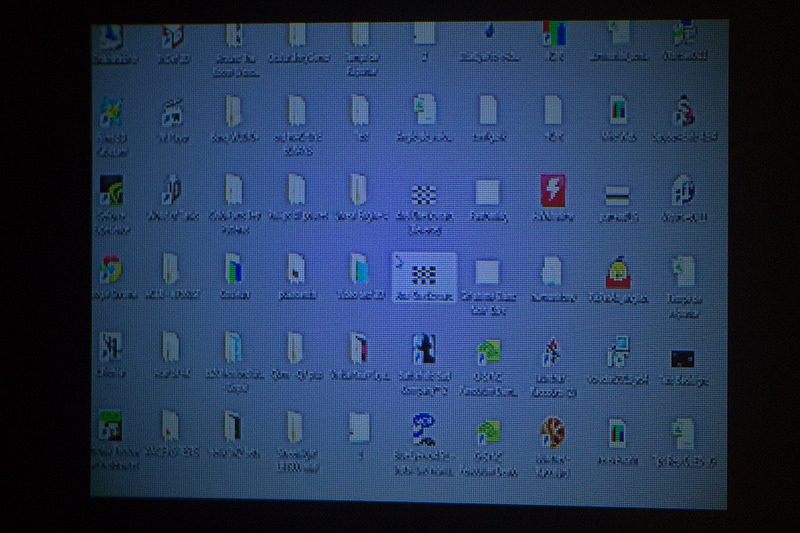This screenshot has height=533, width=800.
Task: Launch the round brown pizza-like icon
Action: 553,432
